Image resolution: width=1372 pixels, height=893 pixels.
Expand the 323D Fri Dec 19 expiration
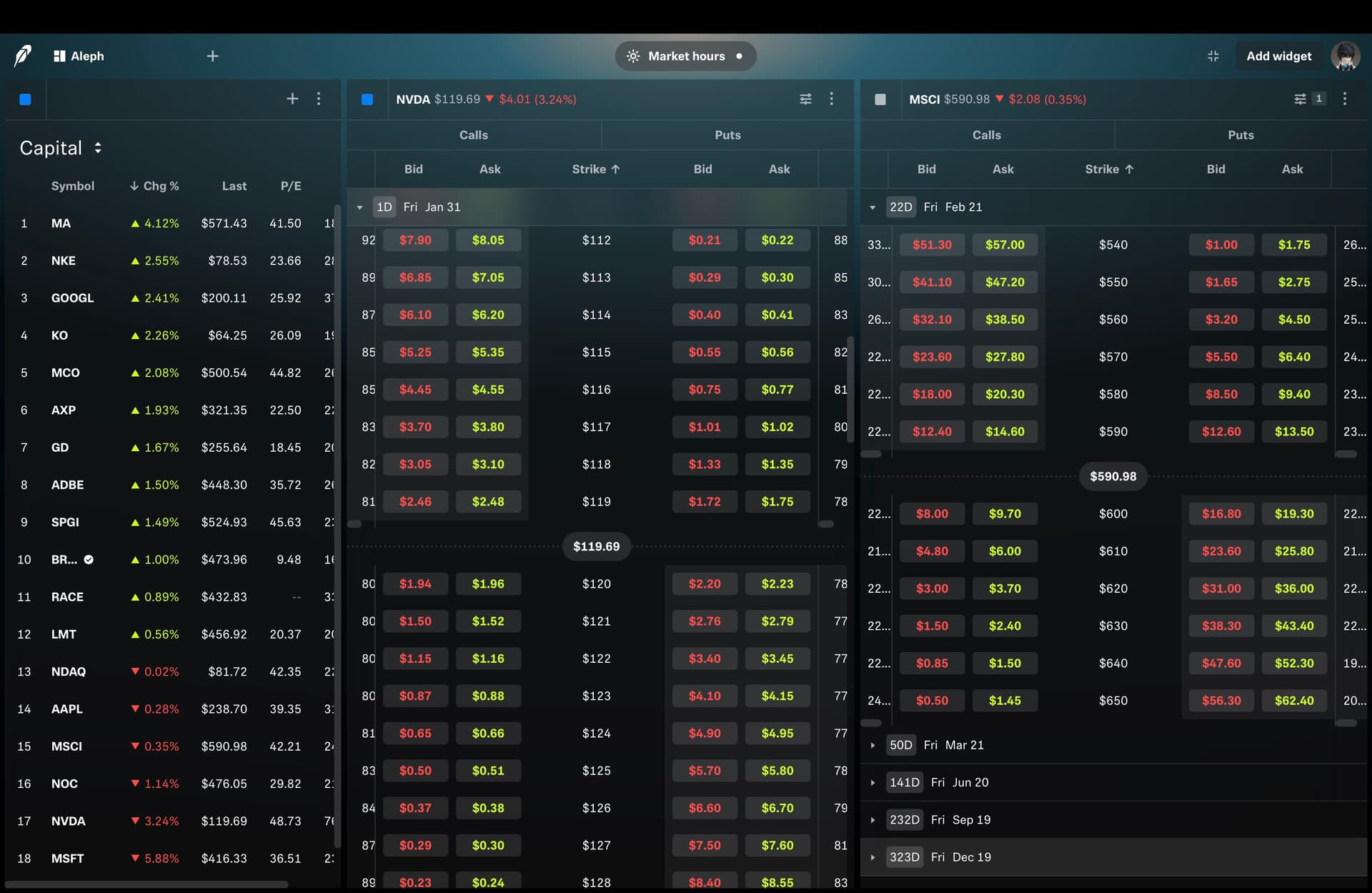pyautogui.click(x=873, y=857)
